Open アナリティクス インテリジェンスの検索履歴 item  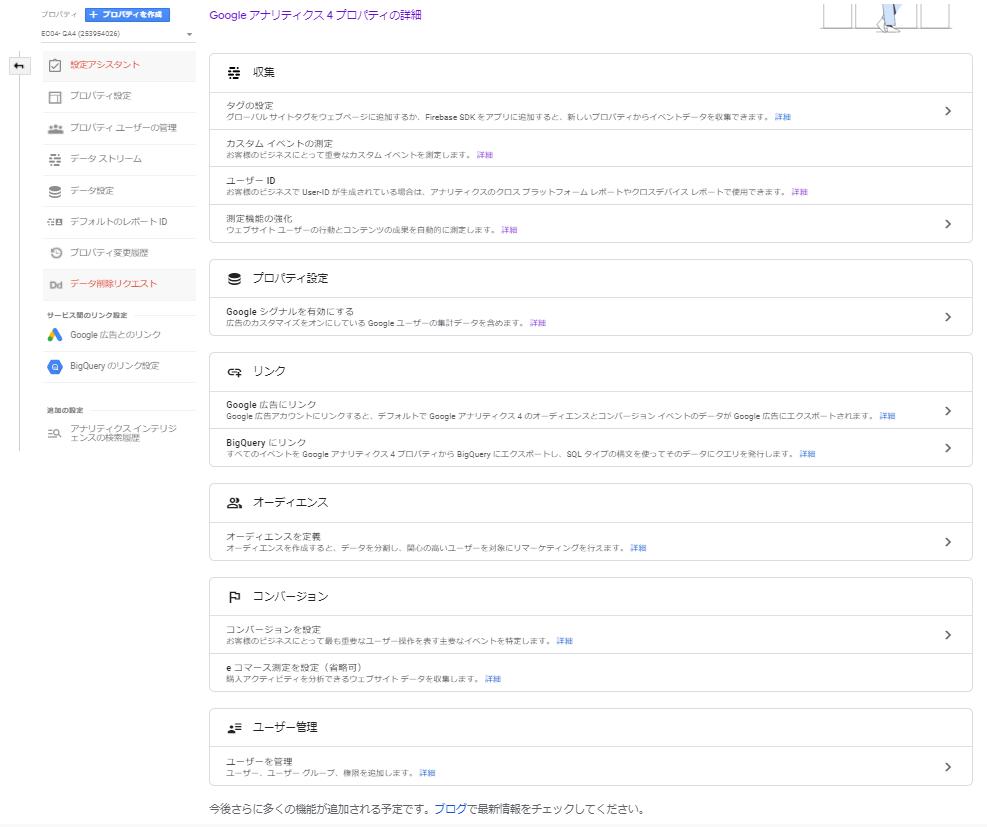[x=124, y=432]
